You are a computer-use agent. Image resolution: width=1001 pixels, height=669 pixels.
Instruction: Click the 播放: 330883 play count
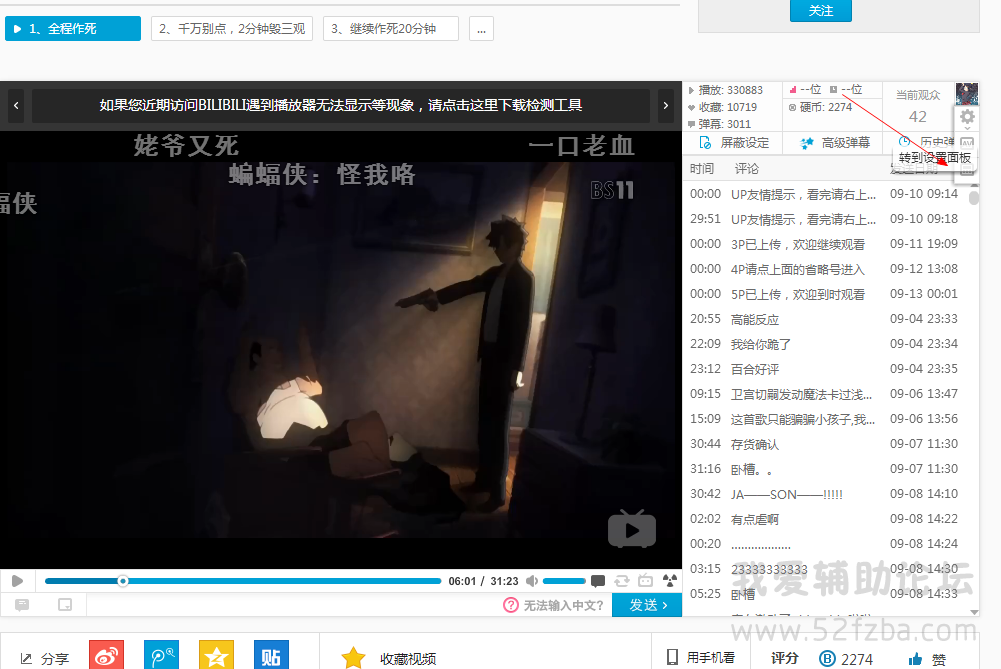tap(726, 90)
